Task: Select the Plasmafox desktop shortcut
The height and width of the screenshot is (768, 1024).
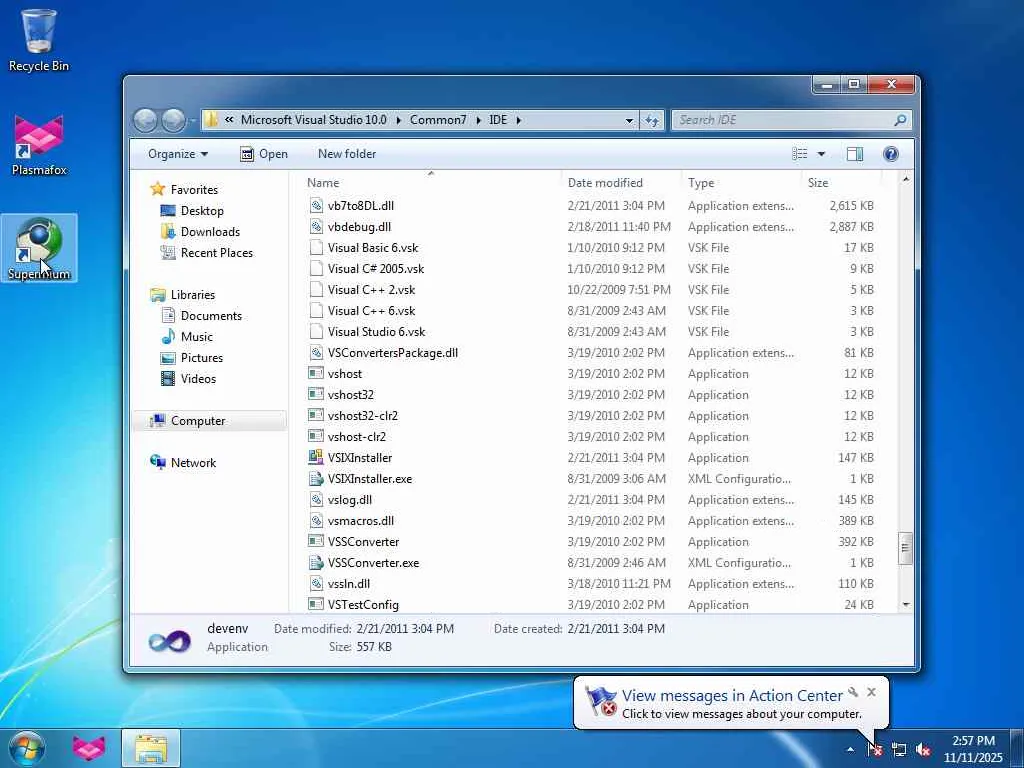Action: point(39,145)
